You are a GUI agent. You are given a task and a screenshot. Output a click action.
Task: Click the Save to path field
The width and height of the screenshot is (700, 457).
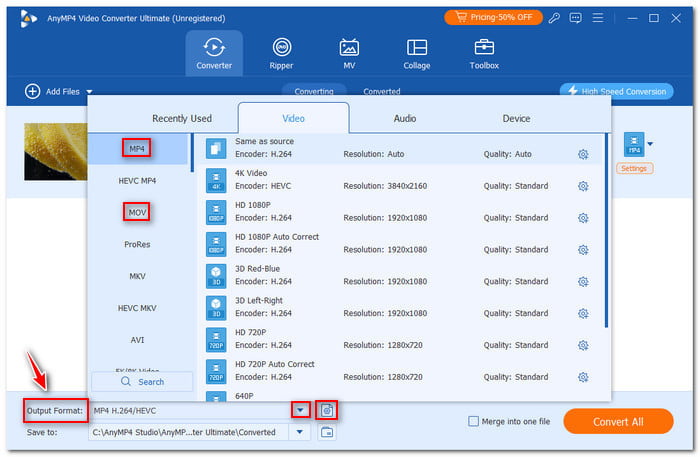click(189, 432)
